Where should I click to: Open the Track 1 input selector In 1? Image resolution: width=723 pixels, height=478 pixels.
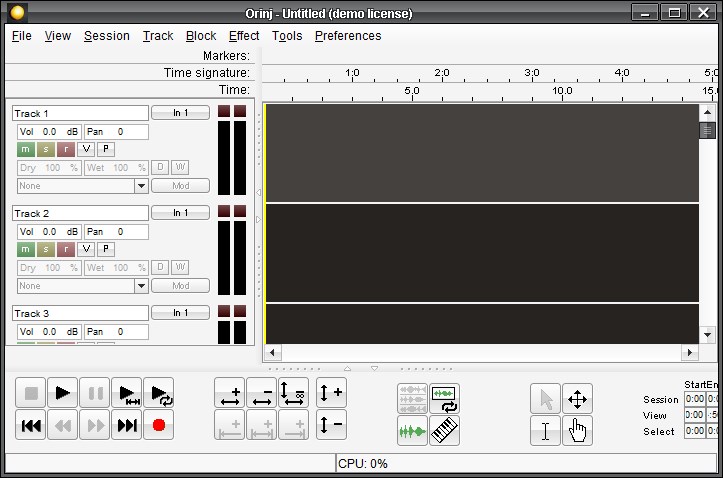pyautogui.click(x=180, y=113)
